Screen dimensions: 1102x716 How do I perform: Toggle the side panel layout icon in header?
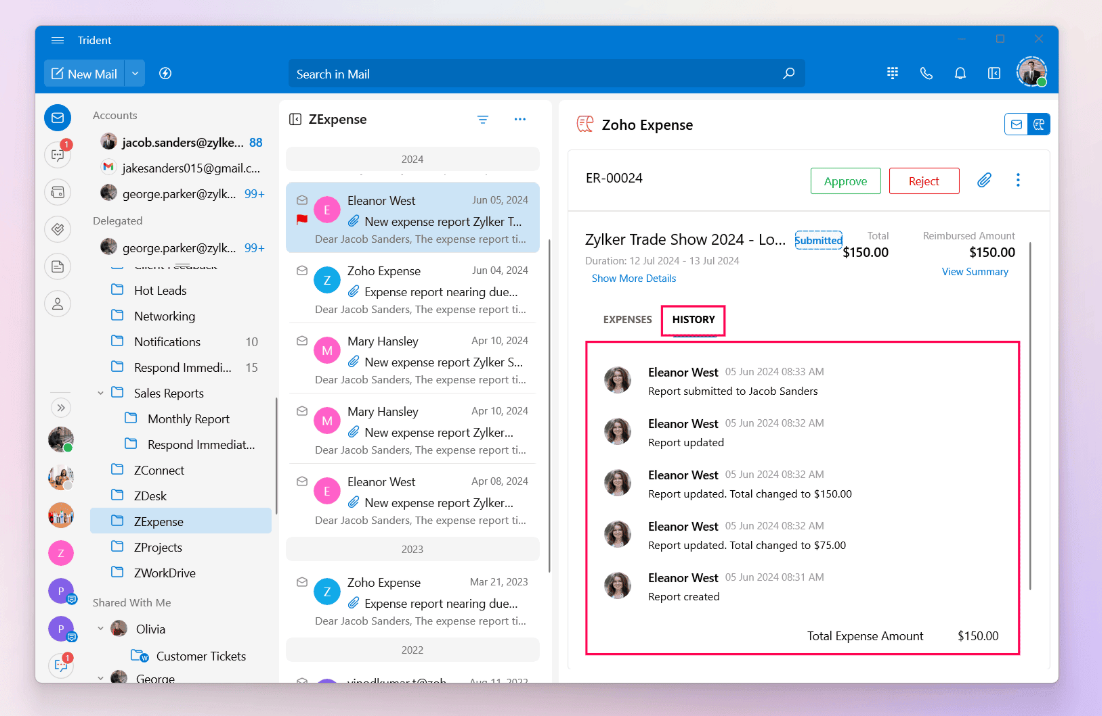[994, 73]
